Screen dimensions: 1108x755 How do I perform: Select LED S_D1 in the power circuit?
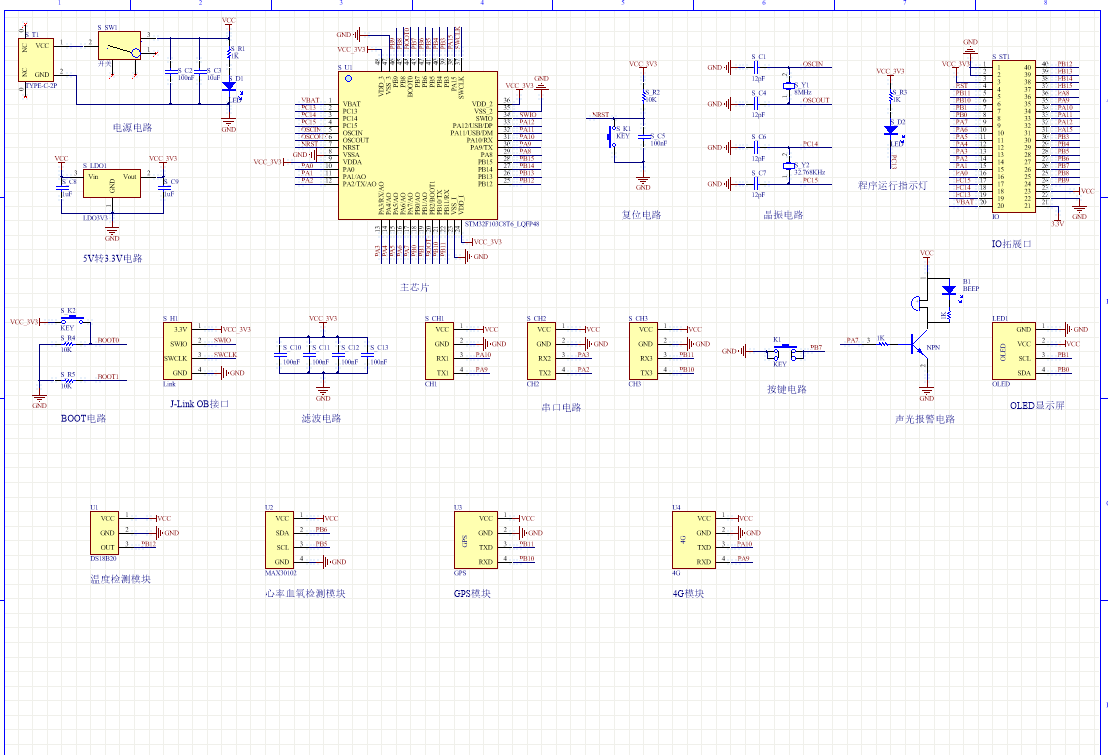229,86
